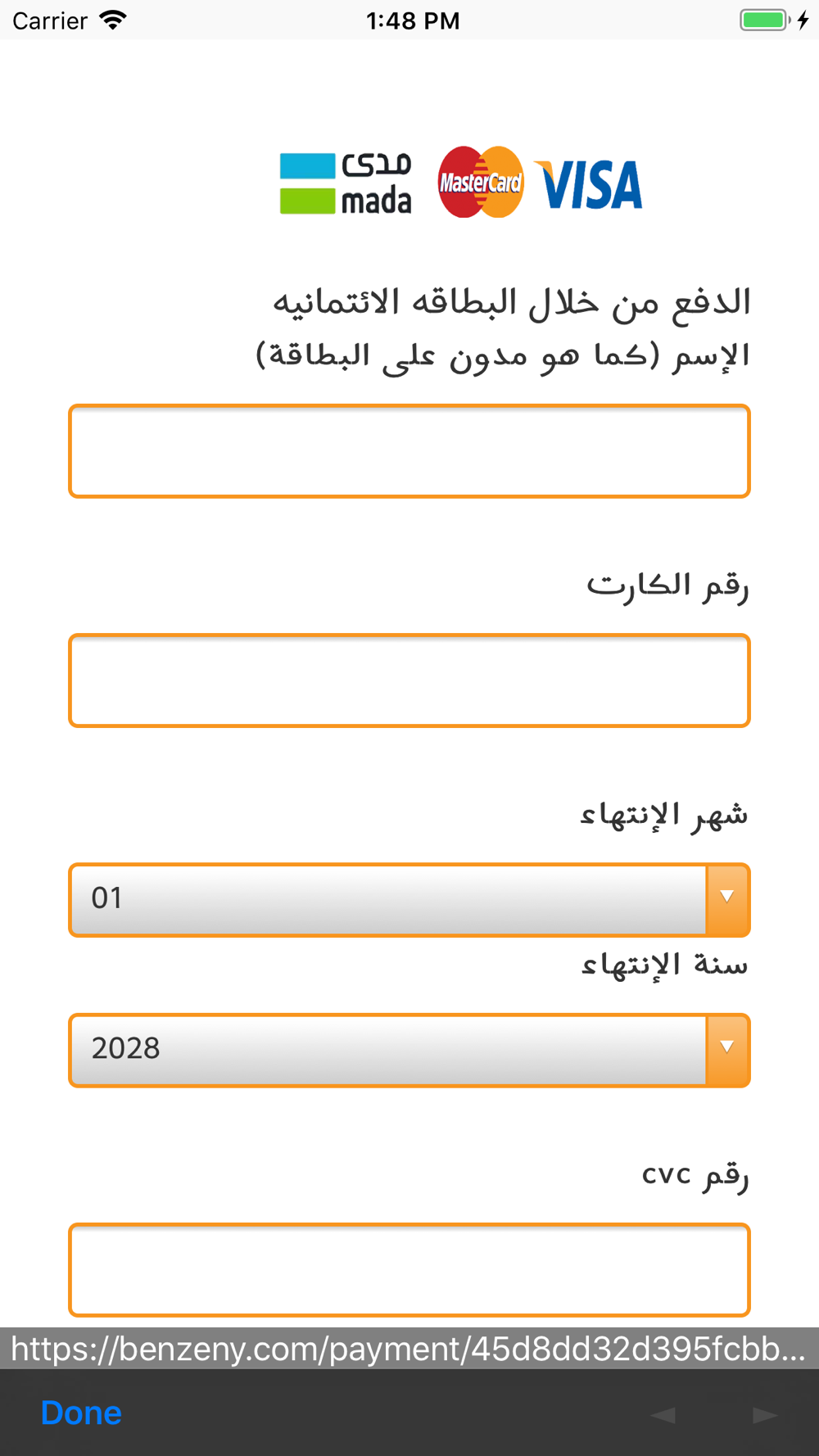819x1456 pixels.
Task: Click the browser back arrow
Action: point(663,1414)
